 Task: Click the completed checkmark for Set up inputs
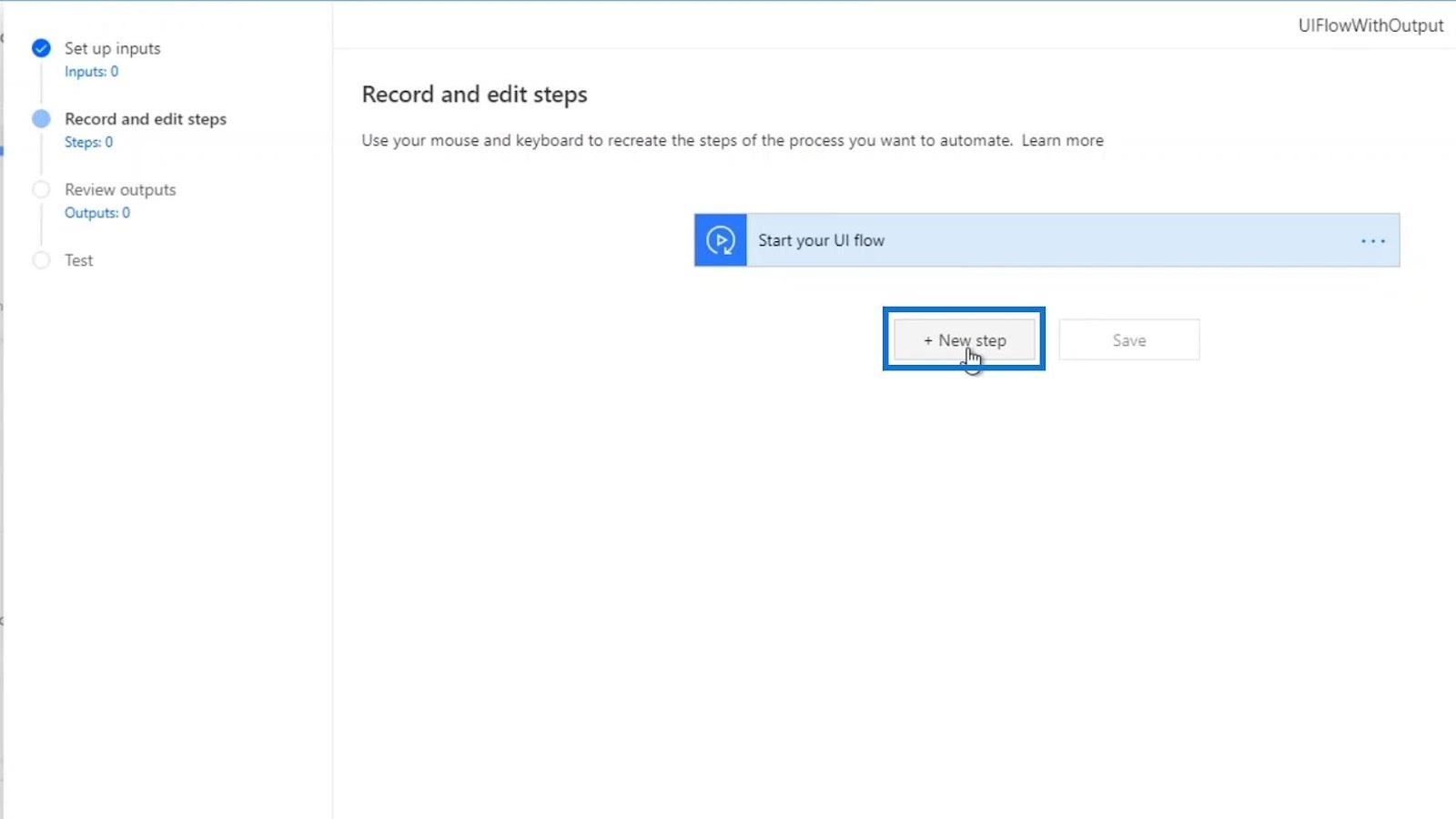click(41, 48)
